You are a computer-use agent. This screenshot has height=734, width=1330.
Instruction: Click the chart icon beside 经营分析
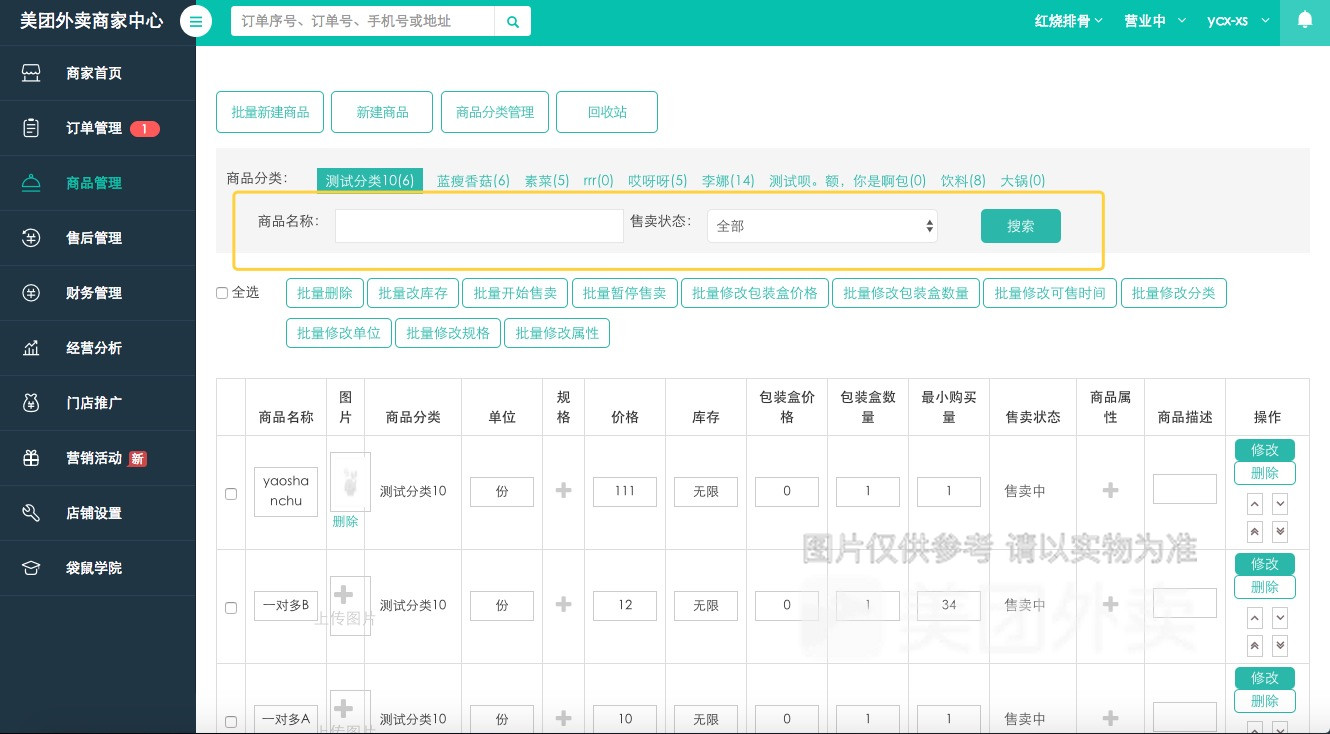pos(31,348)
